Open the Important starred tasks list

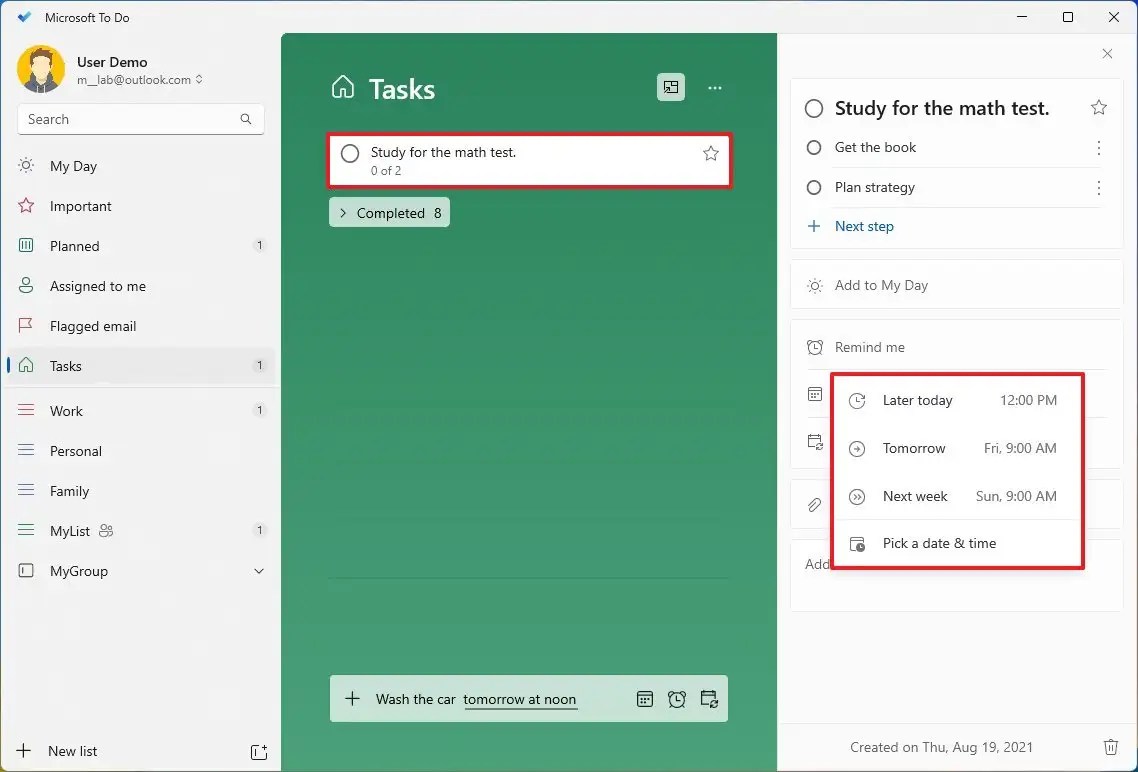coord(25,206)
